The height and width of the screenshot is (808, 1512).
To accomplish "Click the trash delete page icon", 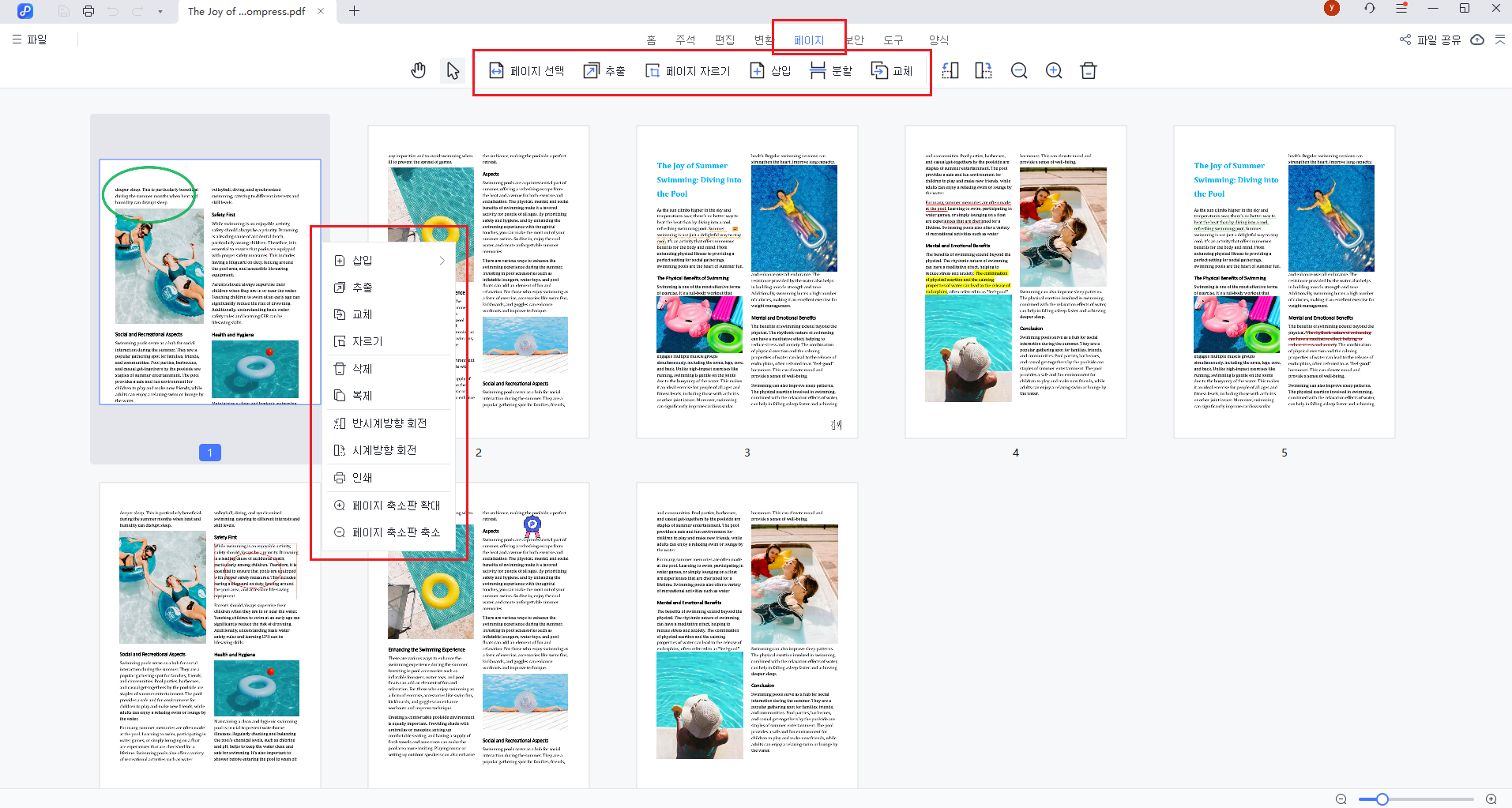I will point(1089,71).
